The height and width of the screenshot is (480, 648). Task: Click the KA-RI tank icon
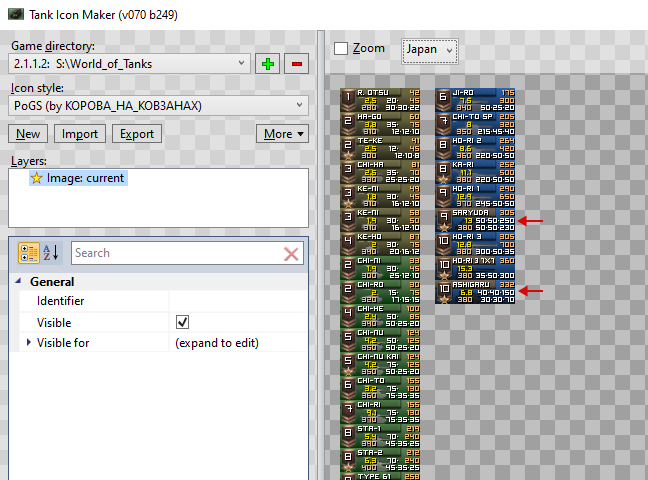tap(475, 172)
